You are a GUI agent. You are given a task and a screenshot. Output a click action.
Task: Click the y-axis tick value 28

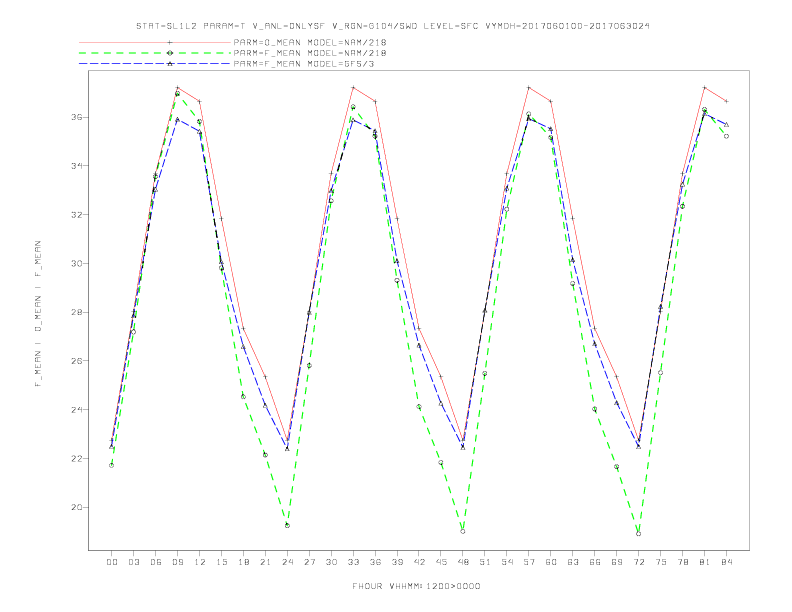(x=77, y=312)
